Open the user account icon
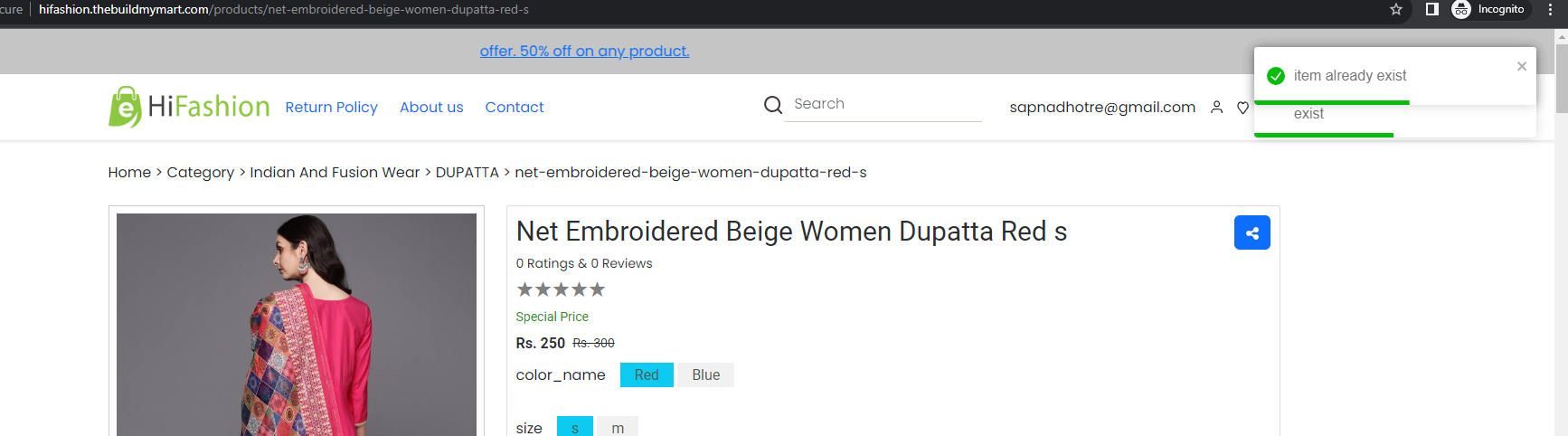The image size is (1568, 436). tap(1216, 108)
